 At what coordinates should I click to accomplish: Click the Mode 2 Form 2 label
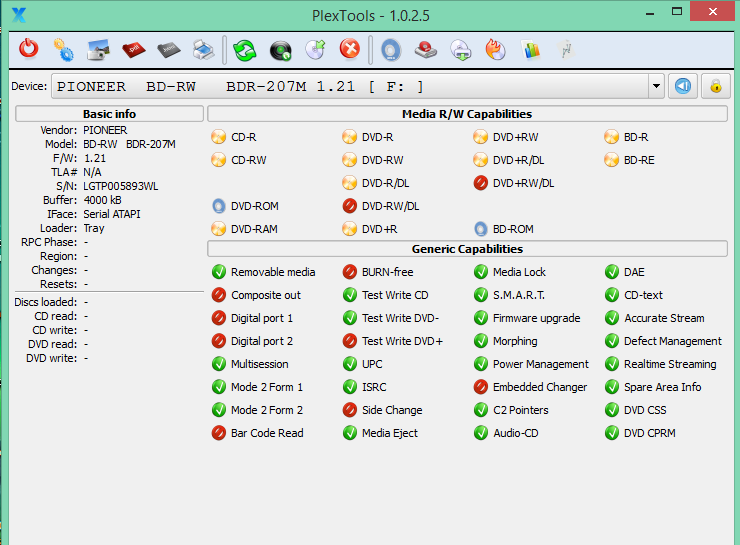267,410
